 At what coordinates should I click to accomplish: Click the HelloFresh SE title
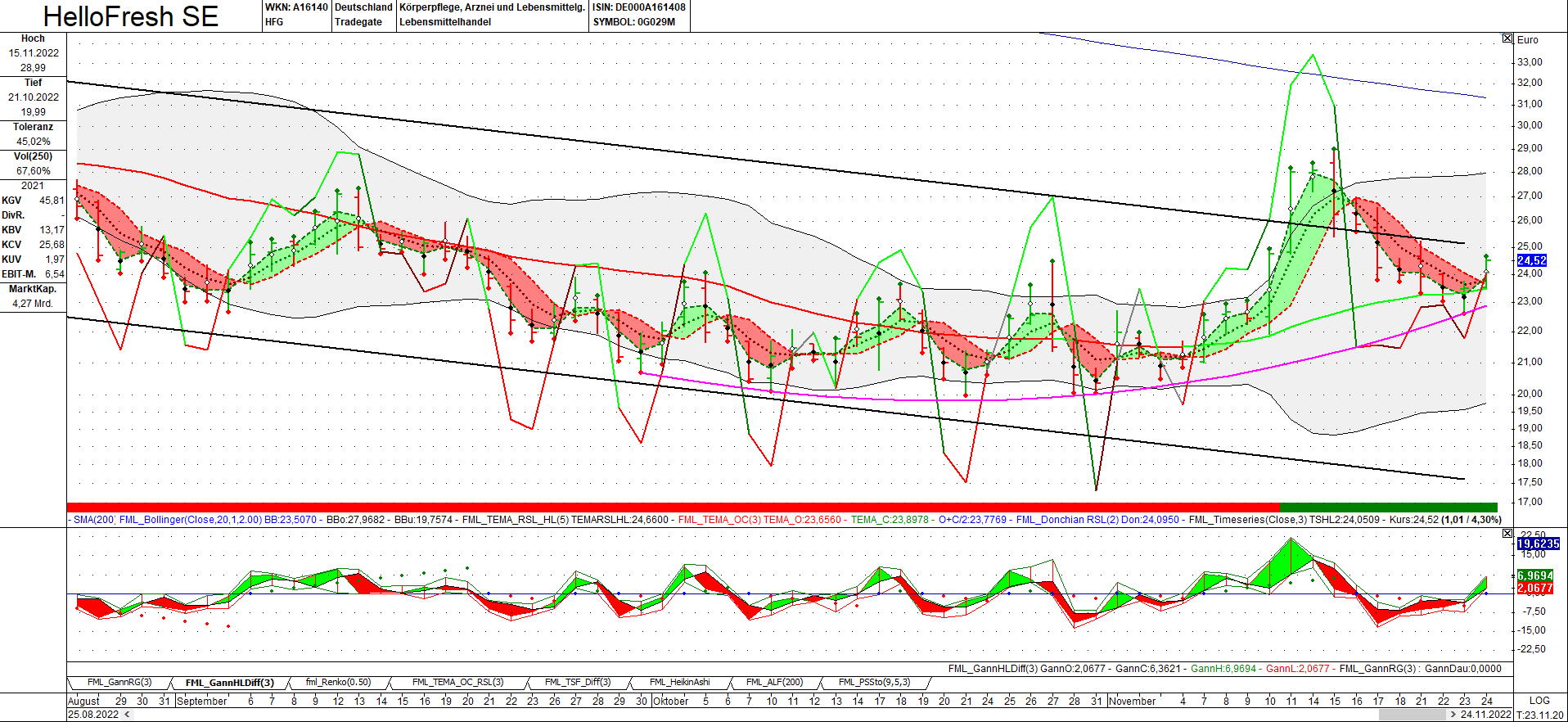click(x=131, y=16)
